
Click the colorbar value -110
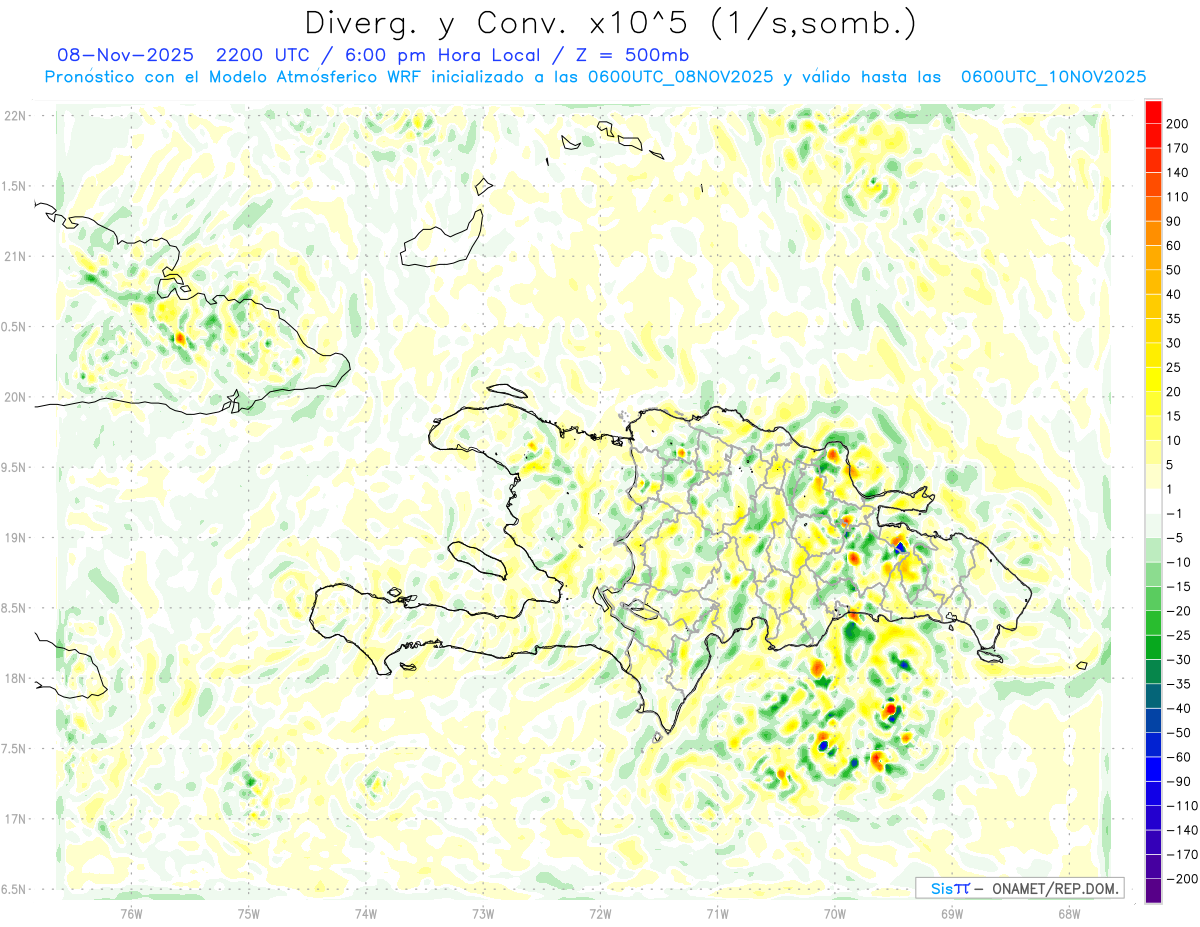[1184, 806]
